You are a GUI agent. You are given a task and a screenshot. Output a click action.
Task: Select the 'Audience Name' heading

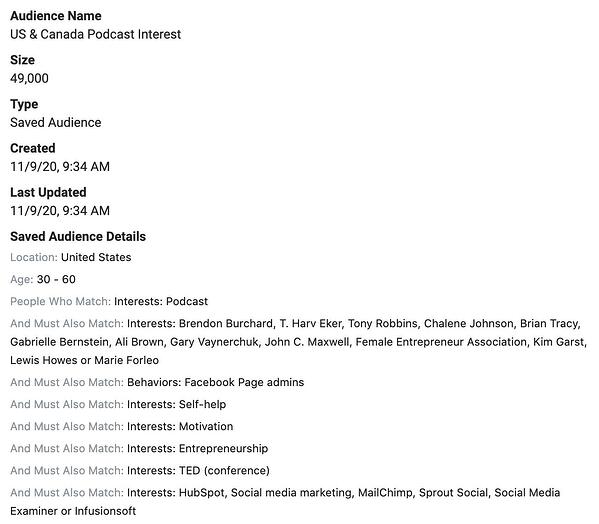[x=56, y=16]
